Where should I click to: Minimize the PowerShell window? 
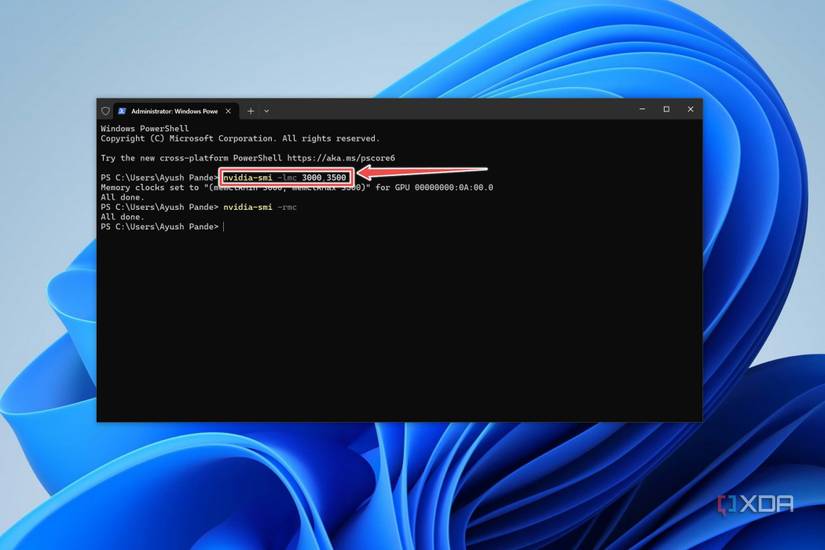(x=642, y=109)
